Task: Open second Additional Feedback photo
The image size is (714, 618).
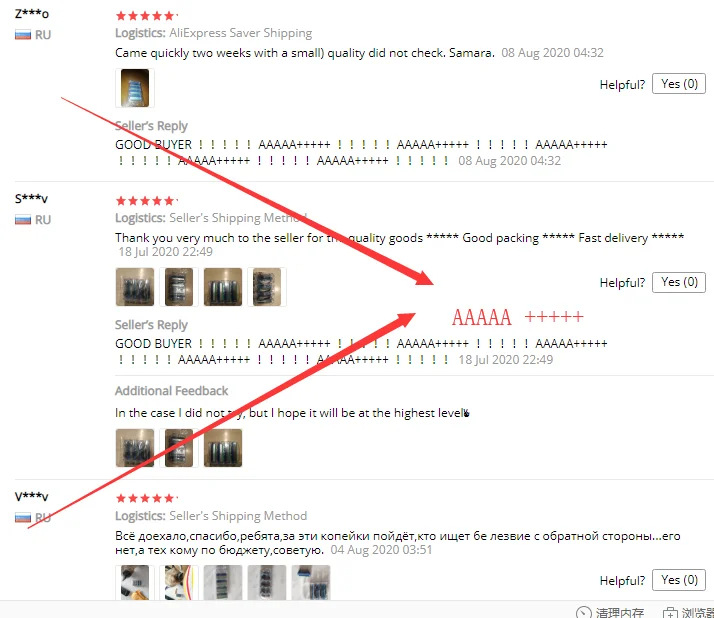Action: pos(179,448)
